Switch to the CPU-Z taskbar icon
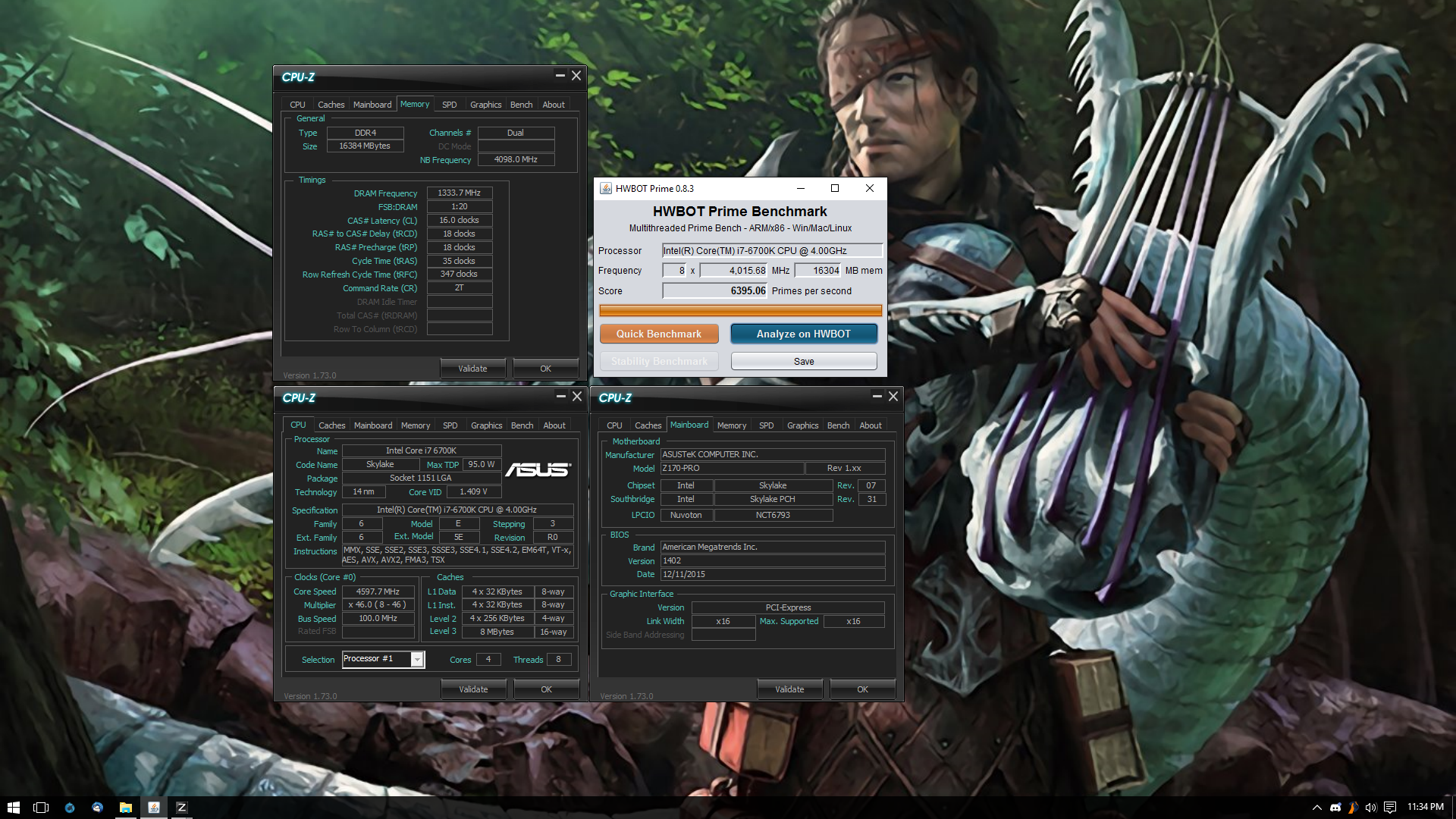1456x819 pixels. [181, 808]
